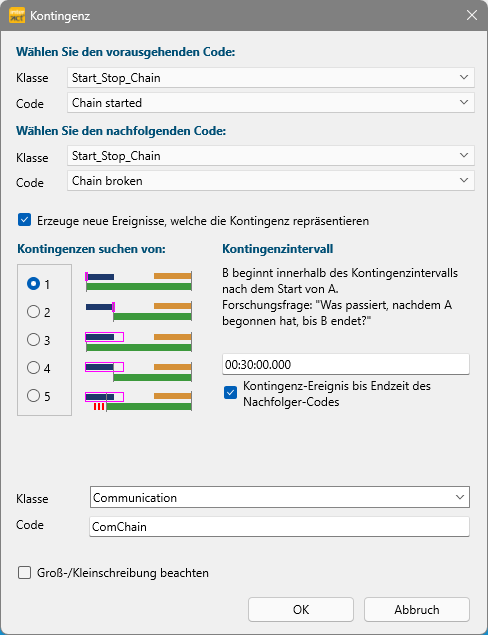Click the ComChain code text field

pos(279,526)
